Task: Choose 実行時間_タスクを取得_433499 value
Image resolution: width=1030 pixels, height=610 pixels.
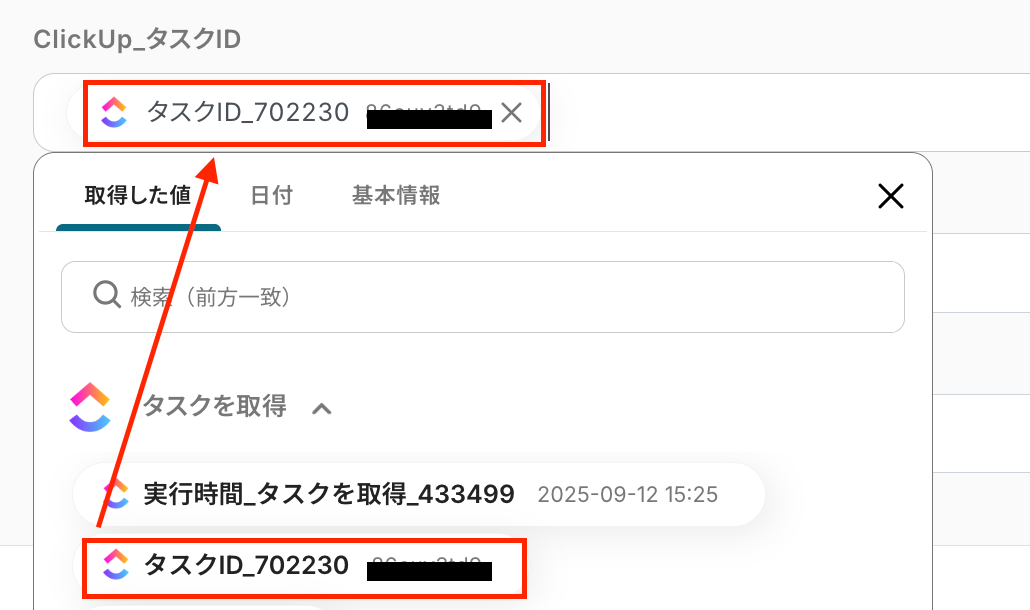Action: click(x=419, y=494)
